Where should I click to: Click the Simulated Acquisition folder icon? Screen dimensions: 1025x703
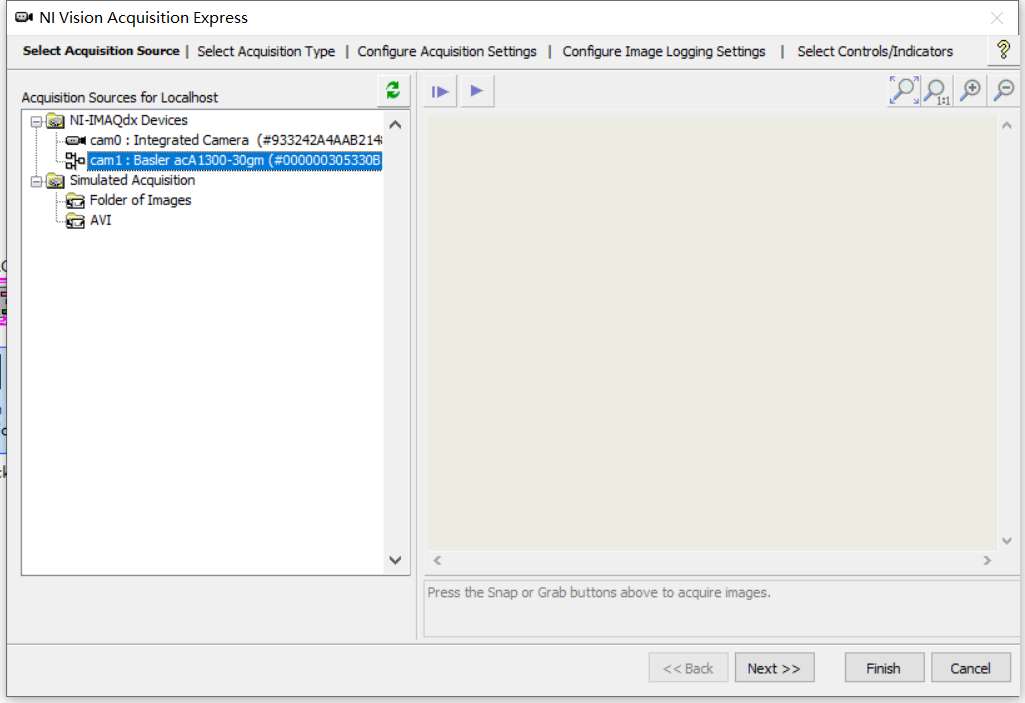pos(56,181)
